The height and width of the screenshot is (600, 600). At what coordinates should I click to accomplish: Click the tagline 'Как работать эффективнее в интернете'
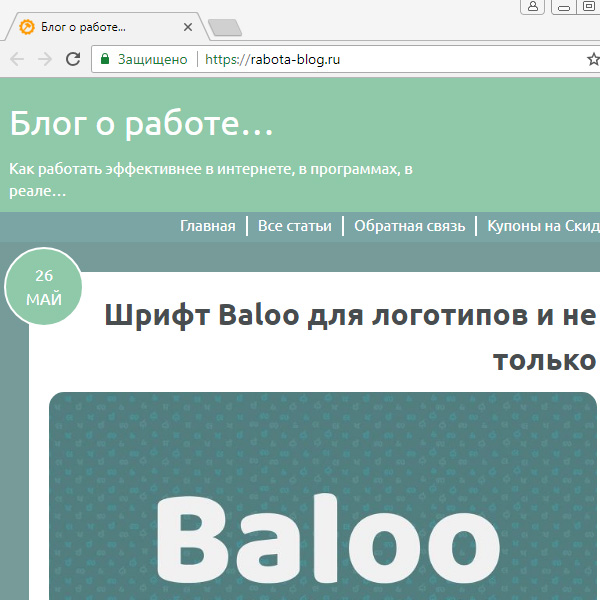coord(210,179)
